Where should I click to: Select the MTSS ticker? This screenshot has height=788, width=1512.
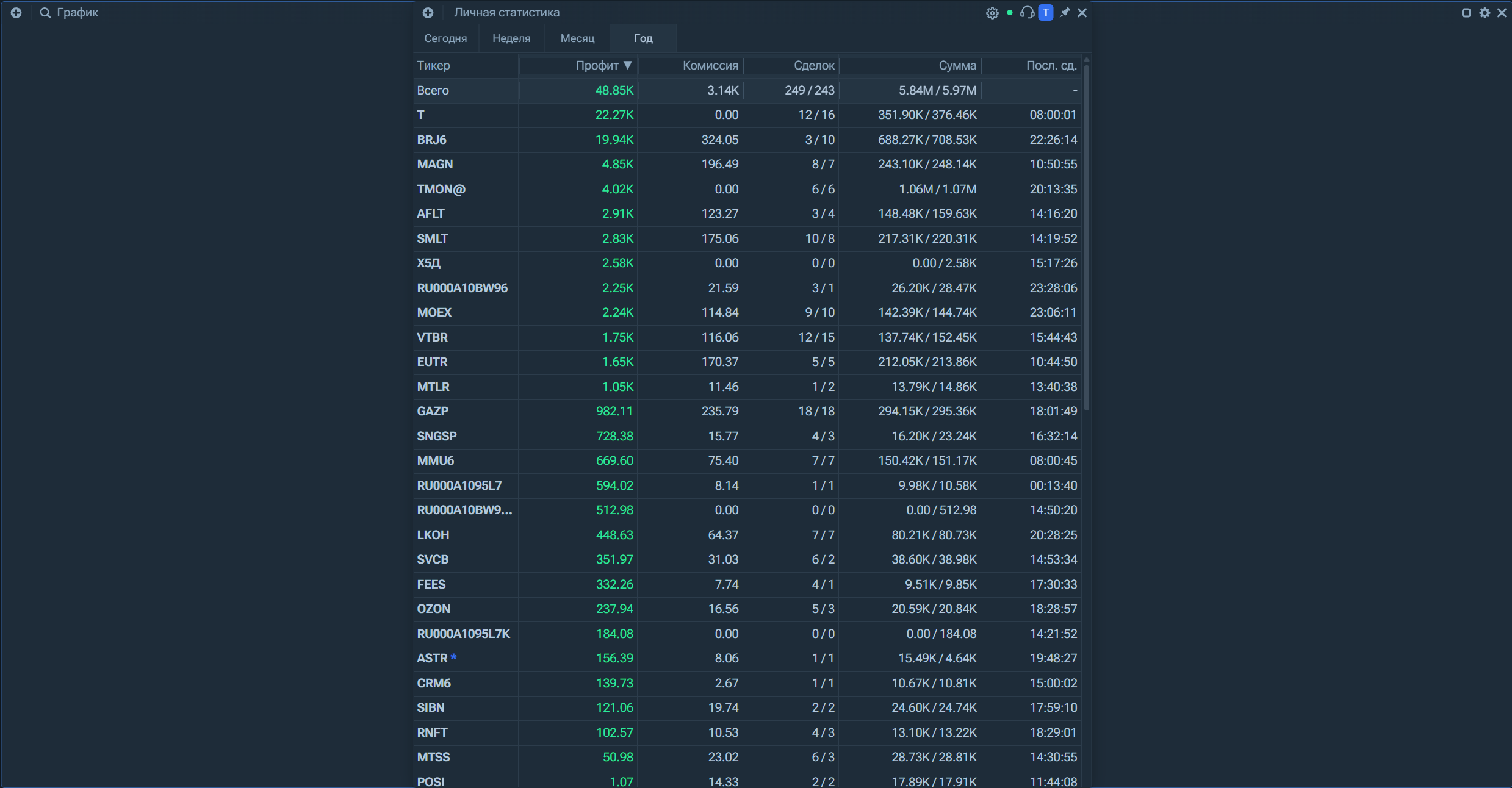pos(434,757)
